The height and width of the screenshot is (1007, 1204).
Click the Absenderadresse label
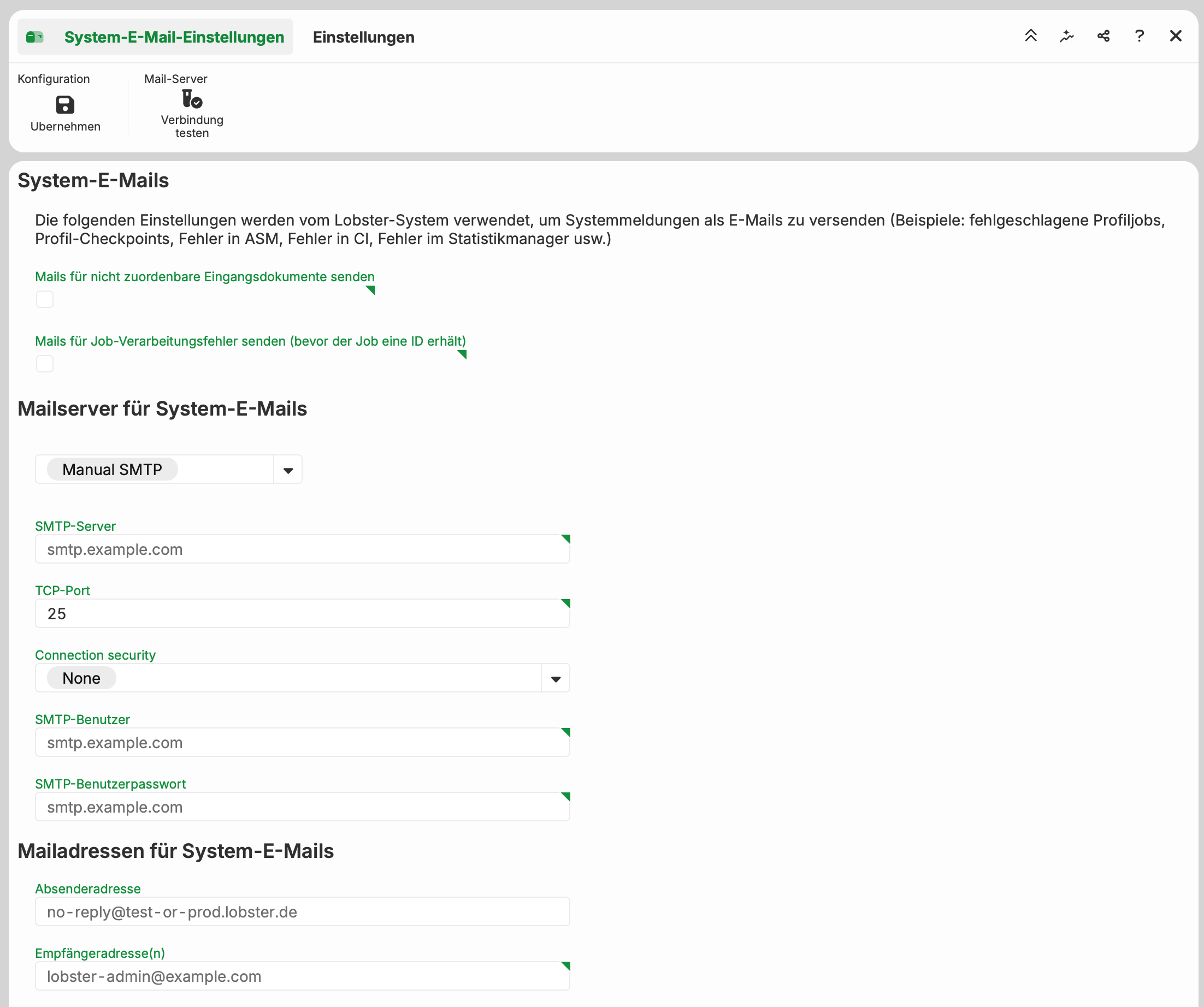click(88, 888)
